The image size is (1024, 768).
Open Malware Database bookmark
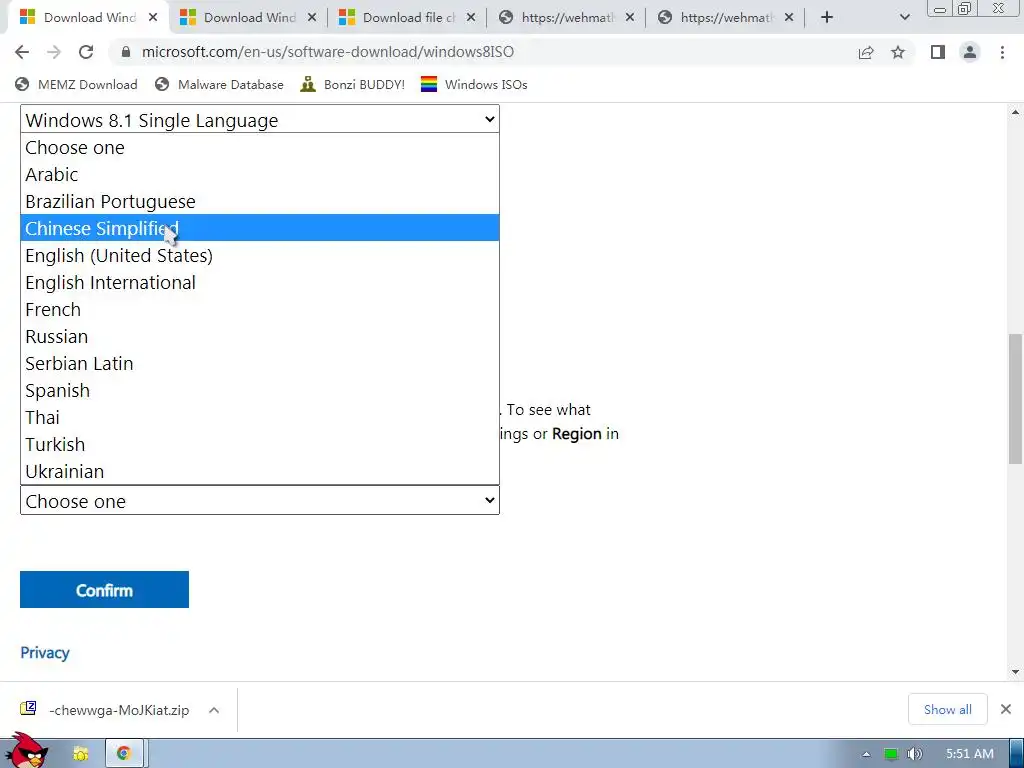[x=219, y=85]
